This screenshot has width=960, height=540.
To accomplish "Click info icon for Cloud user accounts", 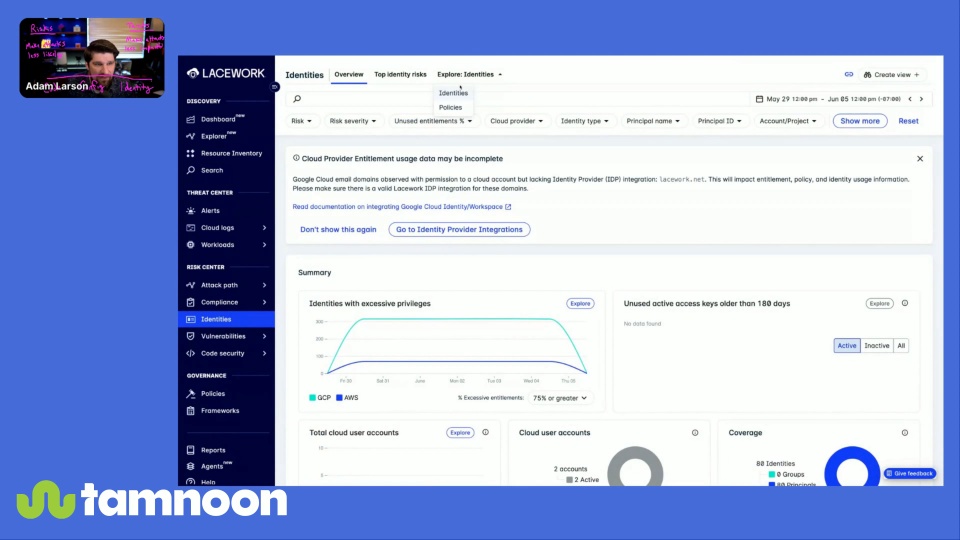I will tap(695, 433).
